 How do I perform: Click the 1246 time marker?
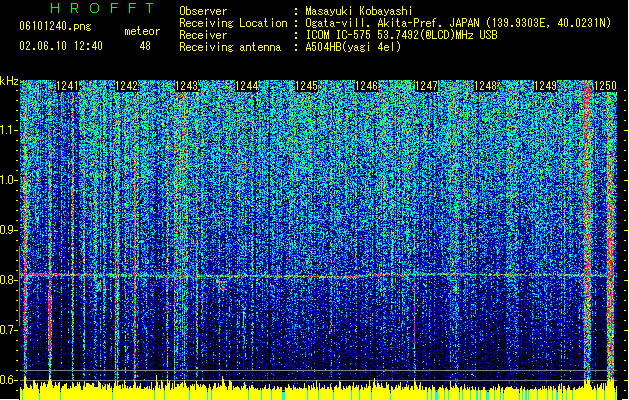tap(367, 86)
